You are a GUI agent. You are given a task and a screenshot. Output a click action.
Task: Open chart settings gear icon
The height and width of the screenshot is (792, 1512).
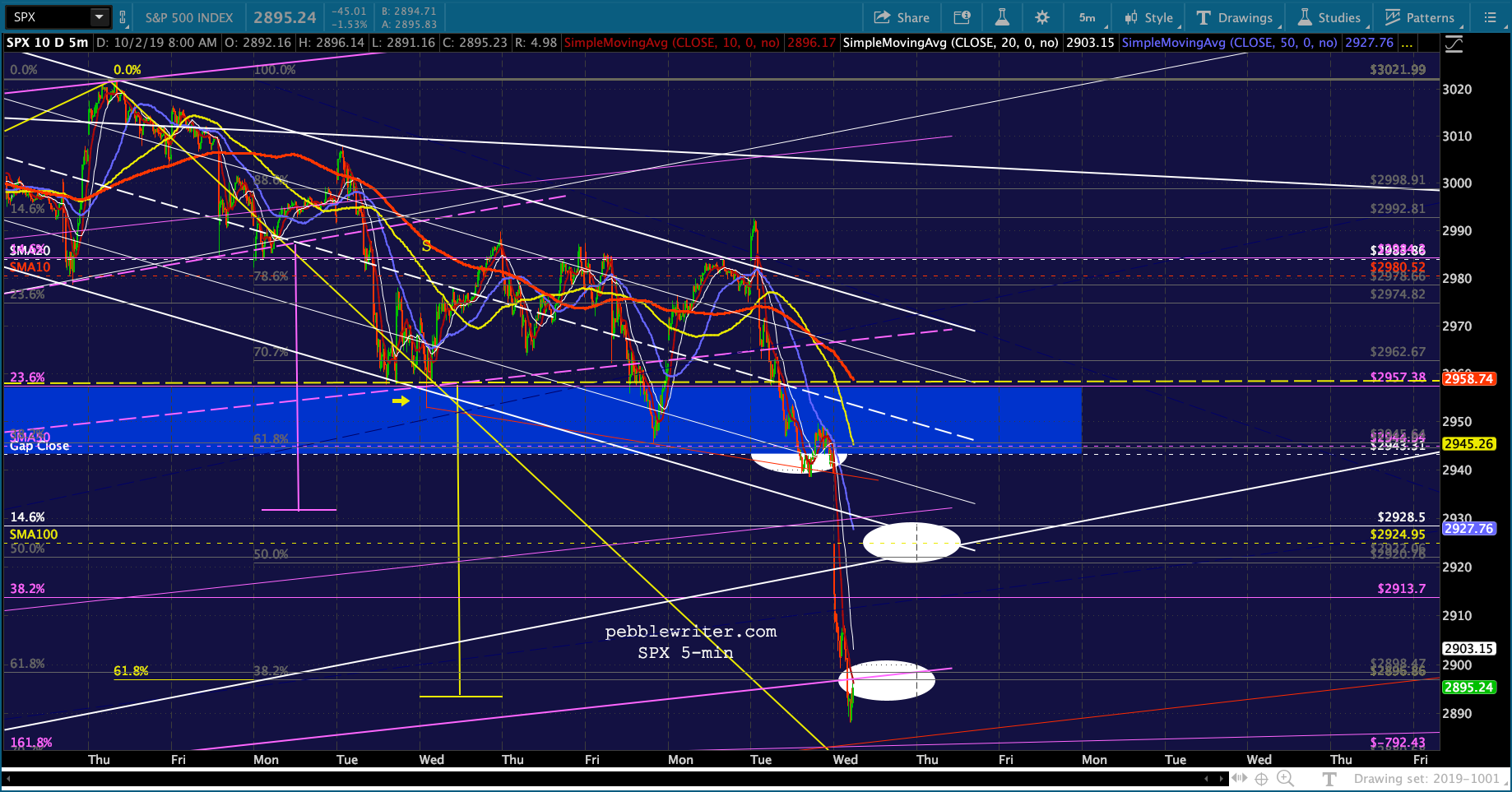1042,17
